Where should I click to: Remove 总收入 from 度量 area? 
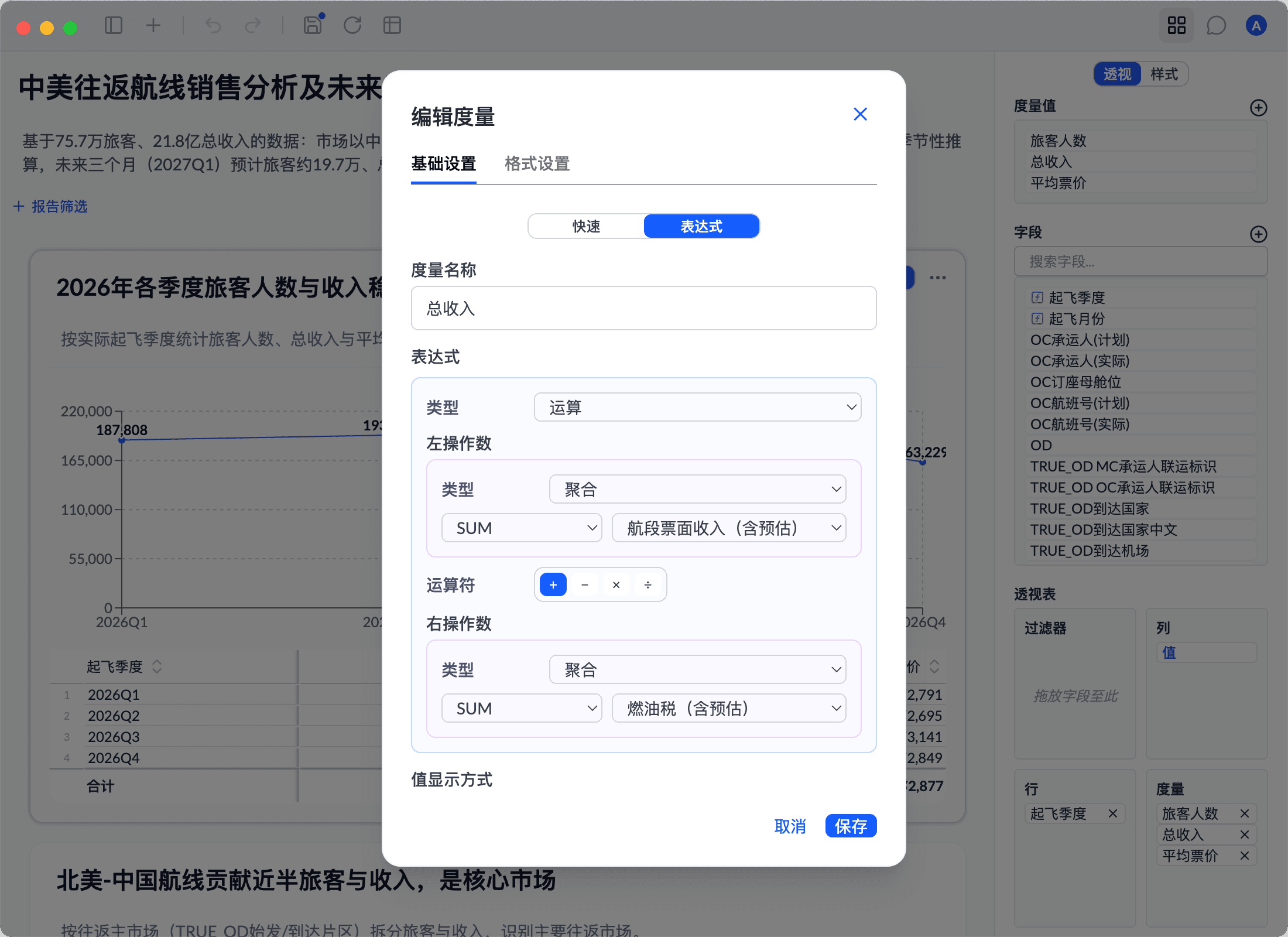click(x=1245, y=835)
